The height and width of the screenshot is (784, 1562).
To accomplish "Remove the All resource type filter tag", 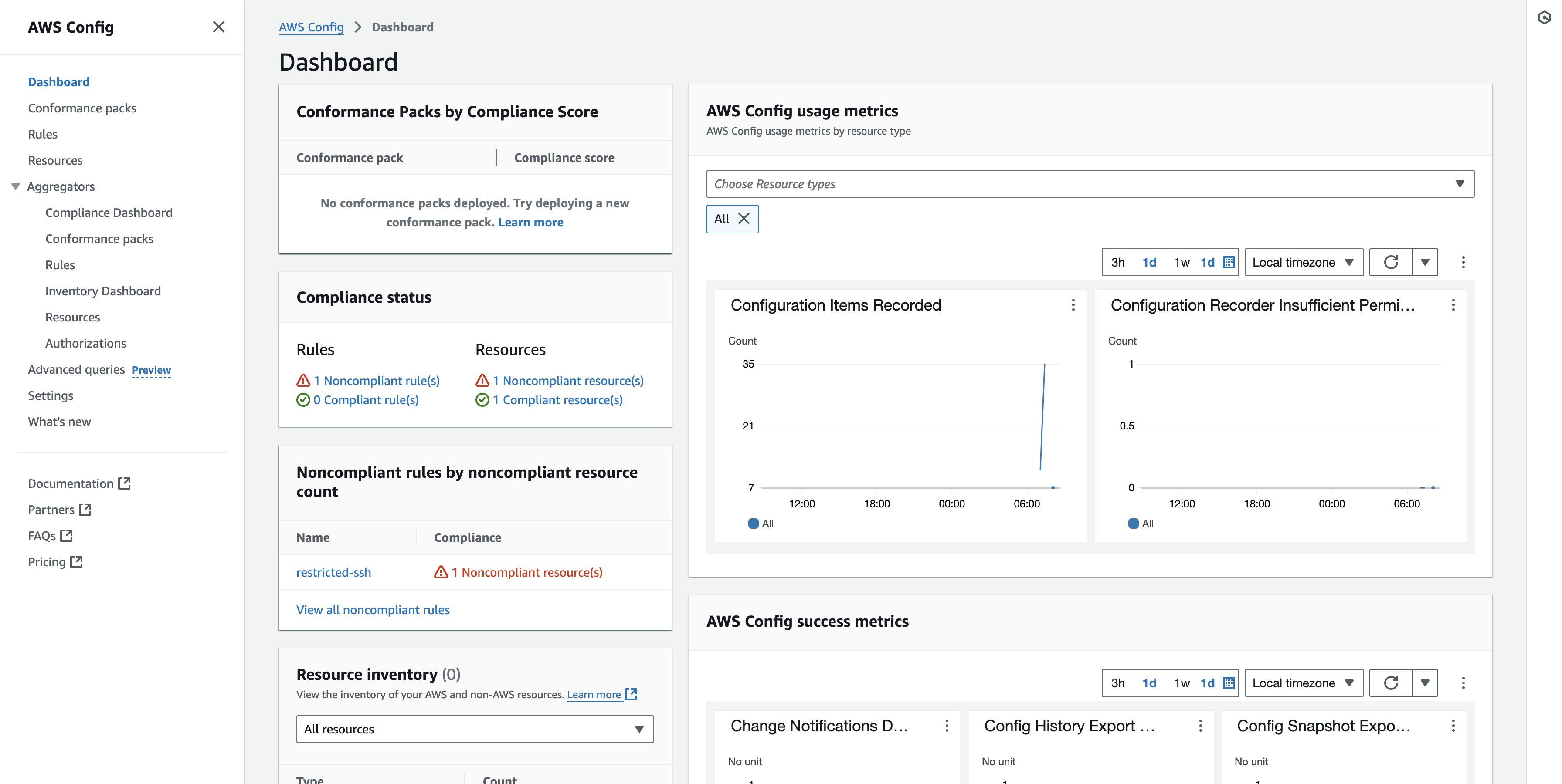I will point(744,219).
